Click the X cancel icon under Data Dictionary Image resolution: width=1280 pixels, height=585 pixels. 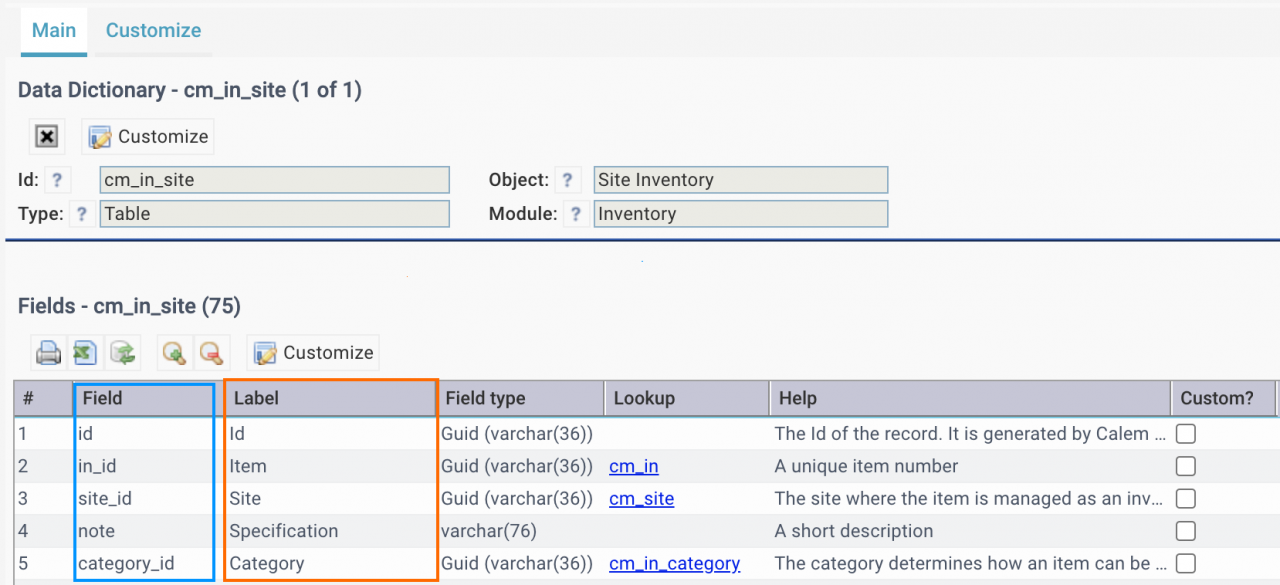pos(47,137)
